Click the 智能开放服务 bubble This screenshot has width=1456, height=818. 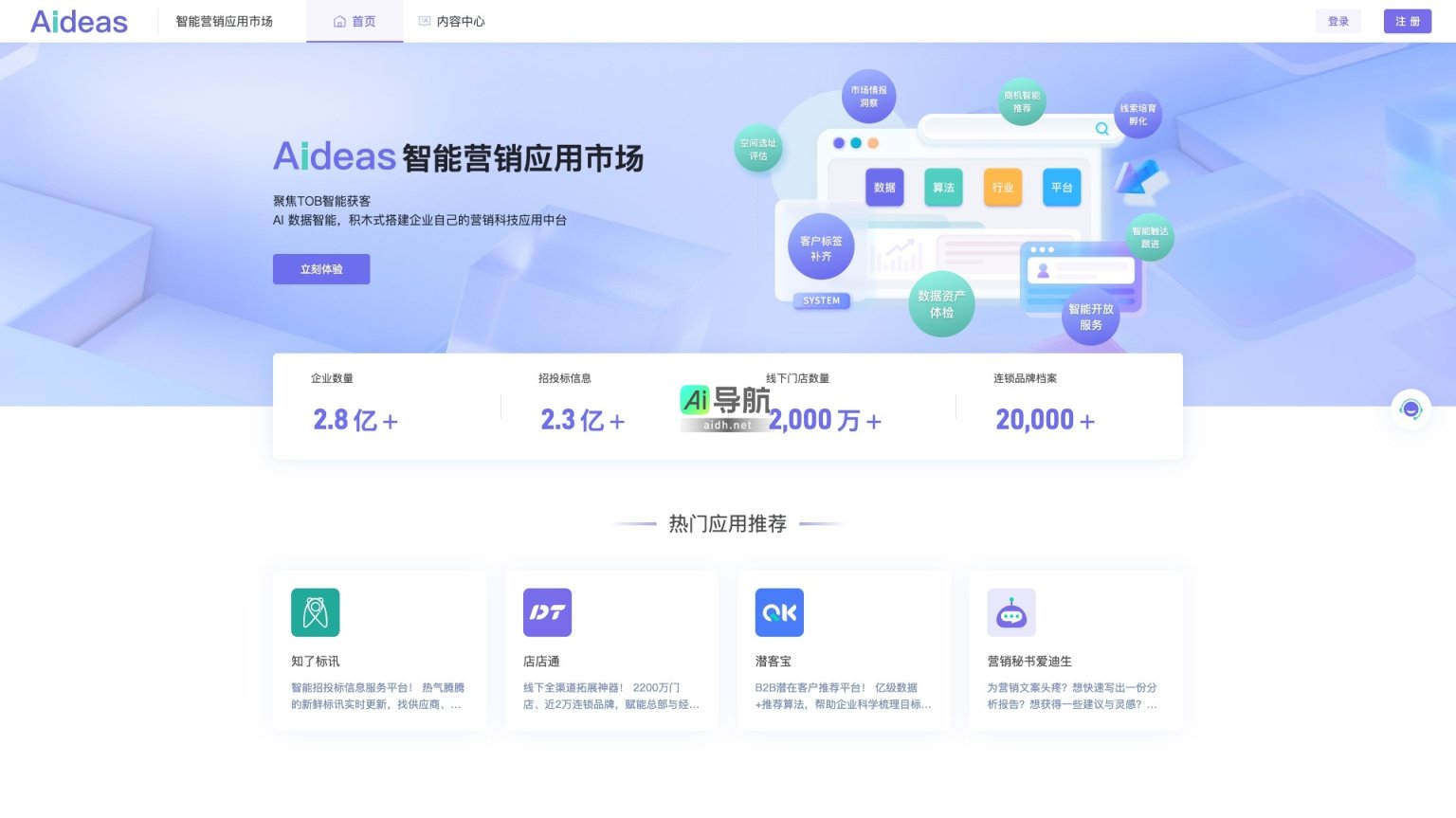[1090, 317]
